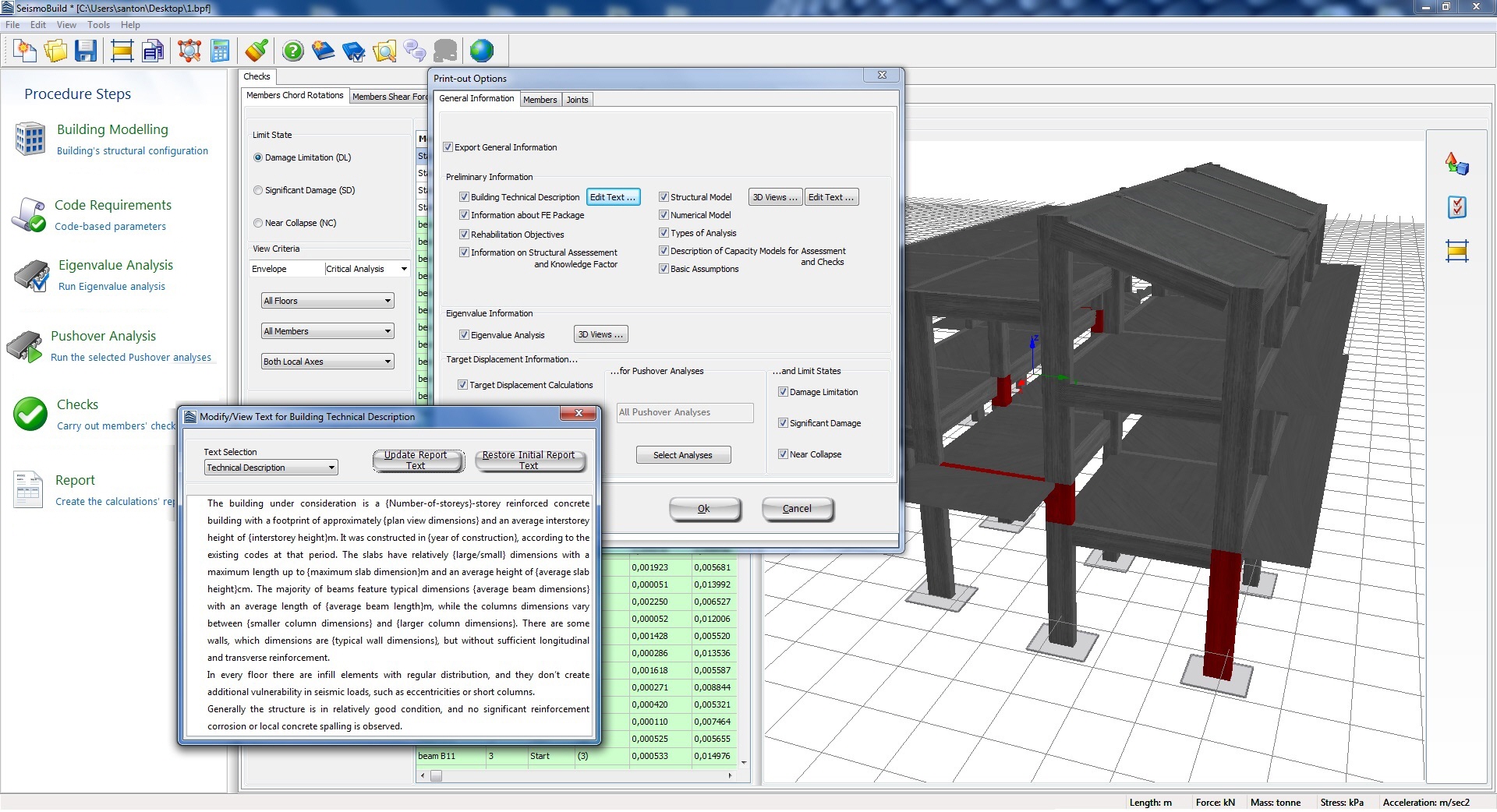
Task: Click the paintbrush icon in the toolbar
Action: coord(257,51)
